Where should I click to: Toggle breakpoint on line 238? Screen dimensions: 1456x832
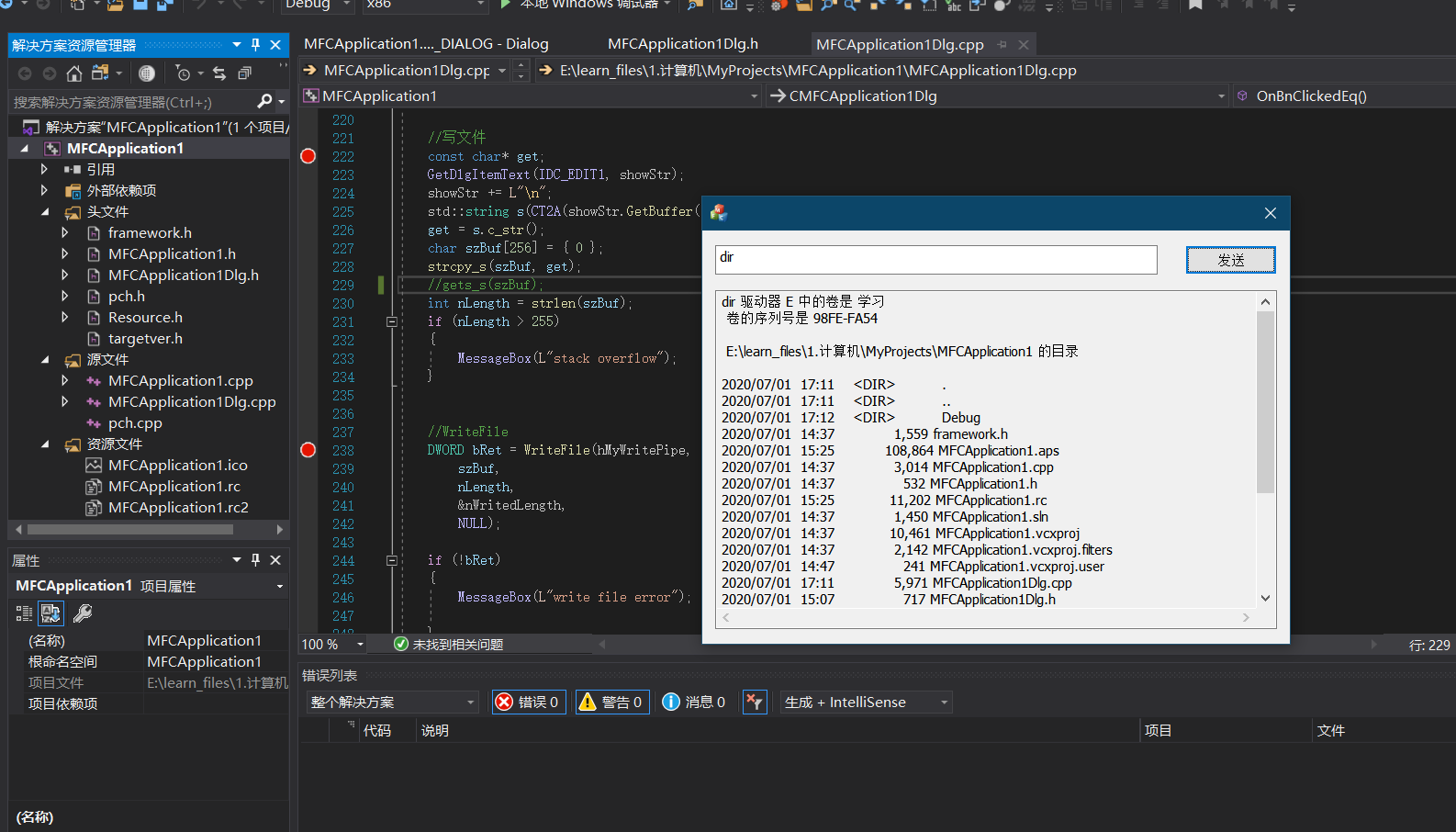point(308,450)
